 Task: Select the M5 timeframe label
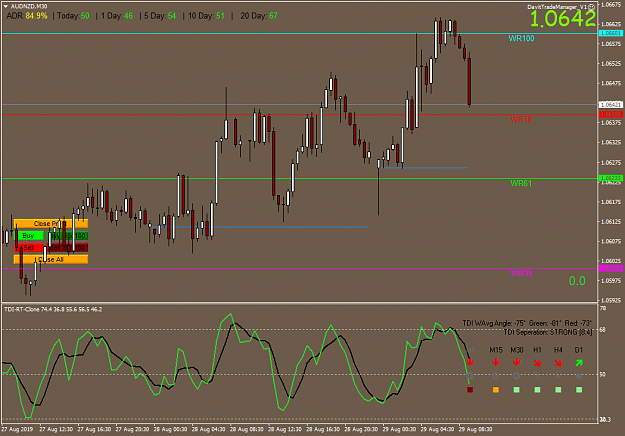pos(470,350)
